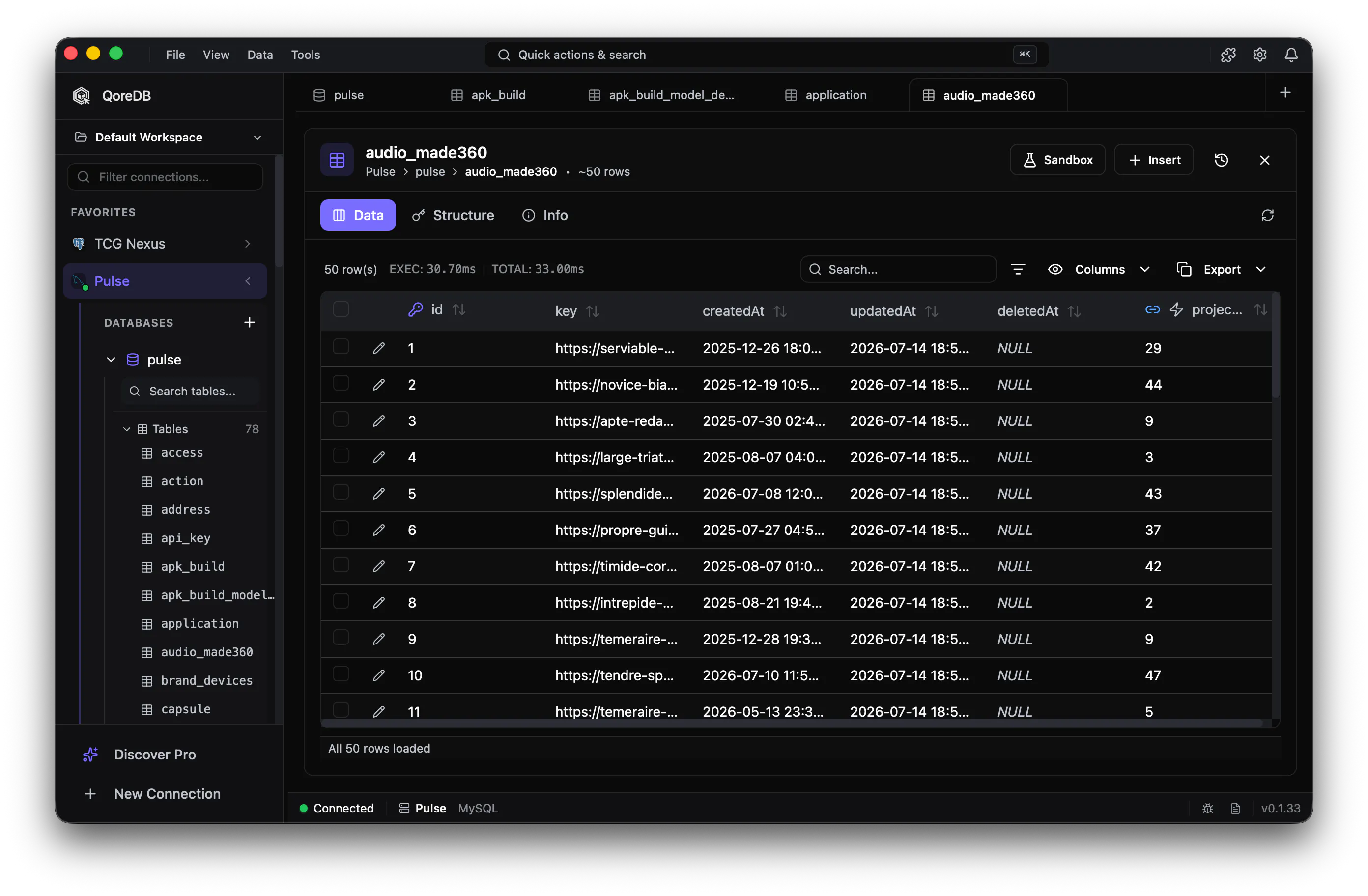This screenshot has width=1368, height=896.
Task: Click the Sandbox button
Action: click(1057, 160)
